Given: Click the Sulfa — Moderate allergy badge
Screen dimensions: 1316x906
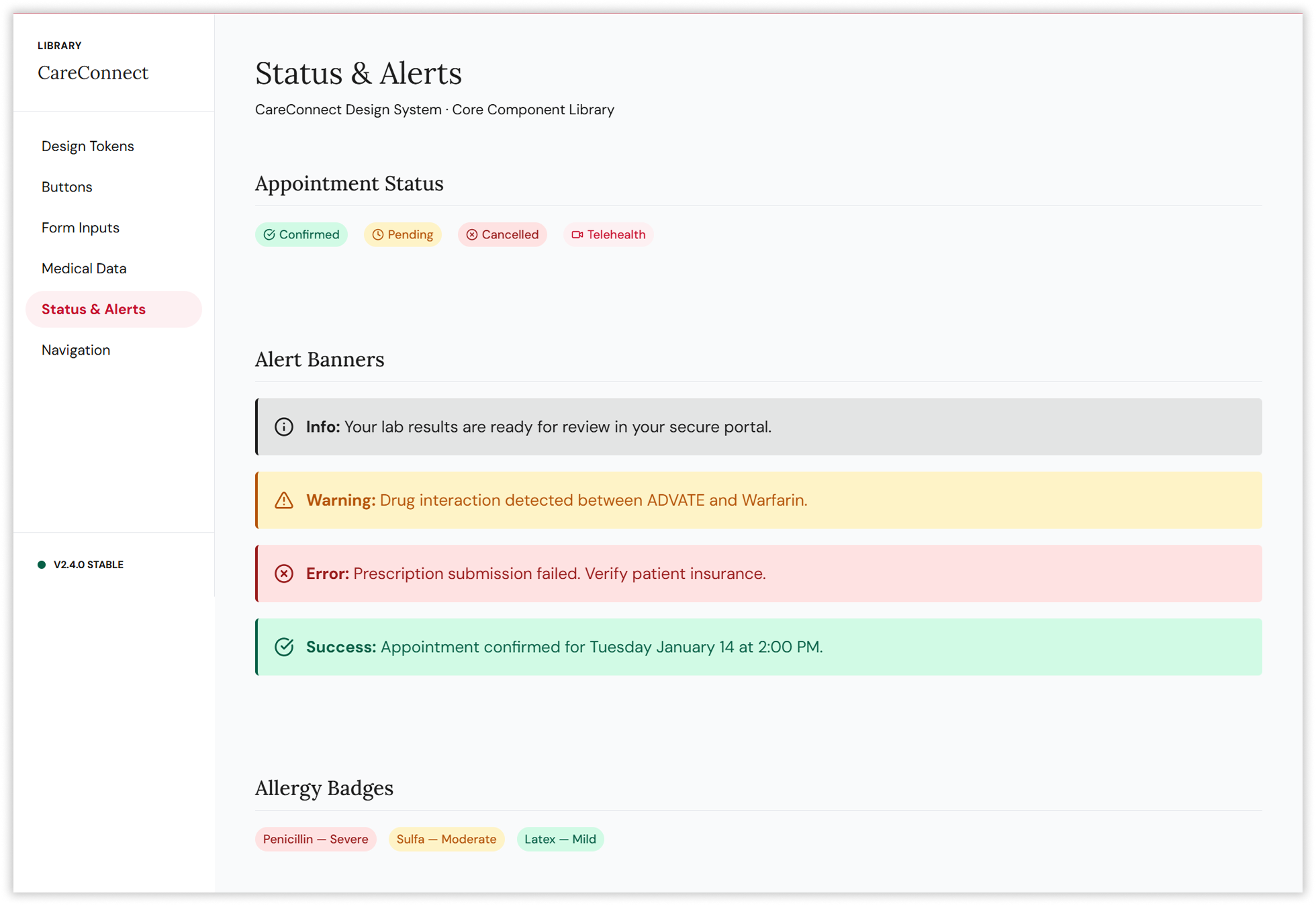Looking at the screenshot, I should [x=446, y=839].
